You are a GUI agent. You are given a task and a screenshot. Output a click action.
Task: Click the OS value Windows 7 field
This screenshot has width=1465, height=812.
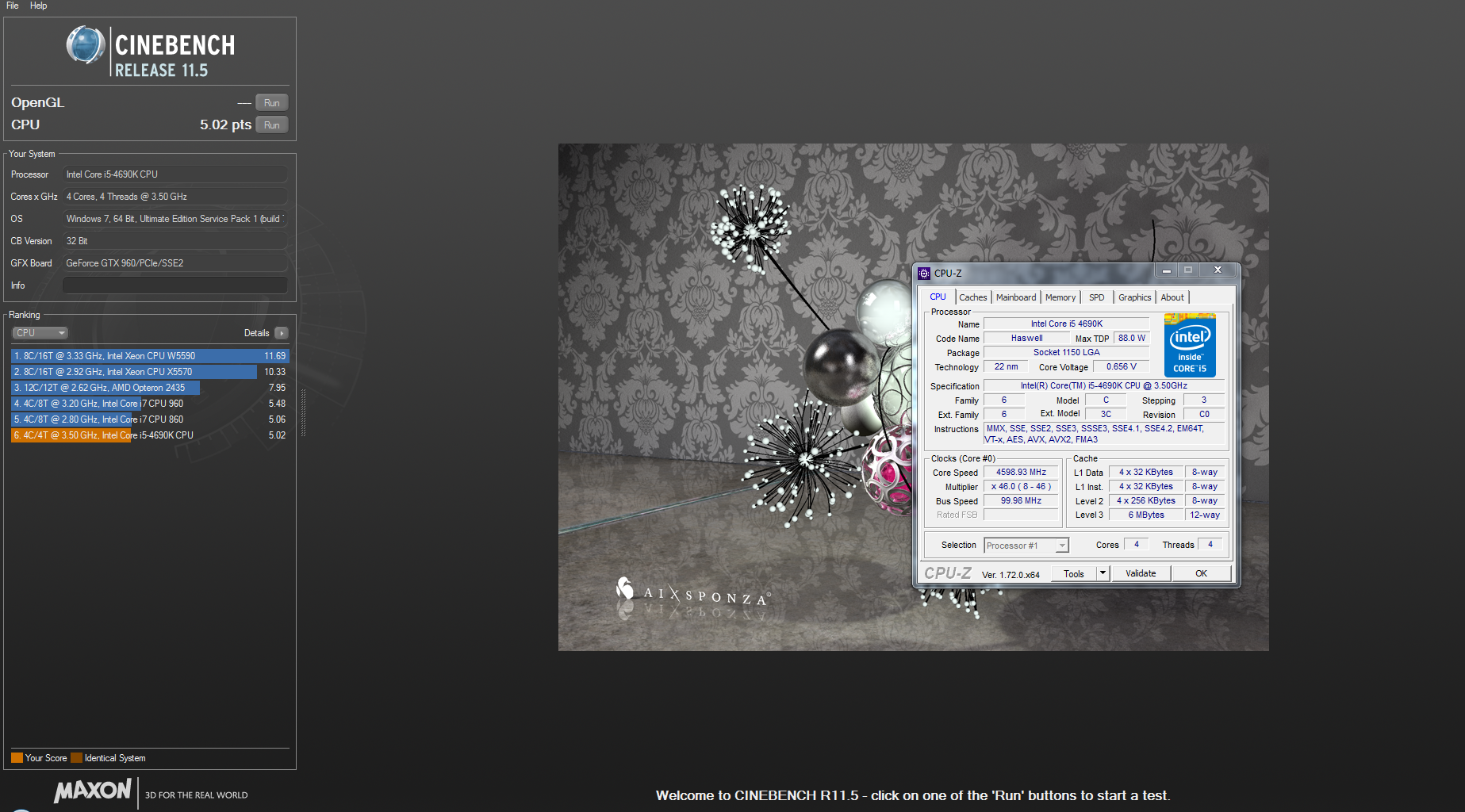tap(175, 219)
